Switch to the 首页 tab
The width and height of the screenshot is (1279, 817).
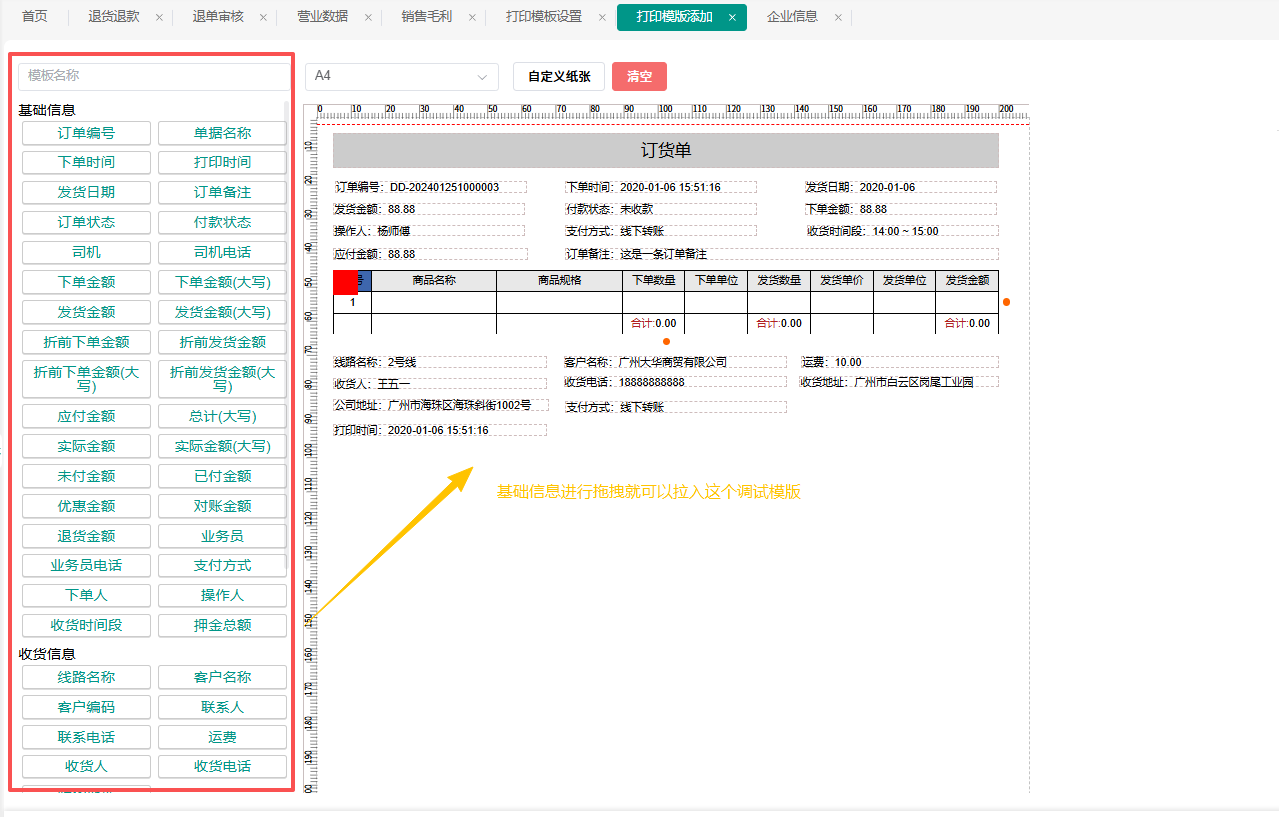35,17
